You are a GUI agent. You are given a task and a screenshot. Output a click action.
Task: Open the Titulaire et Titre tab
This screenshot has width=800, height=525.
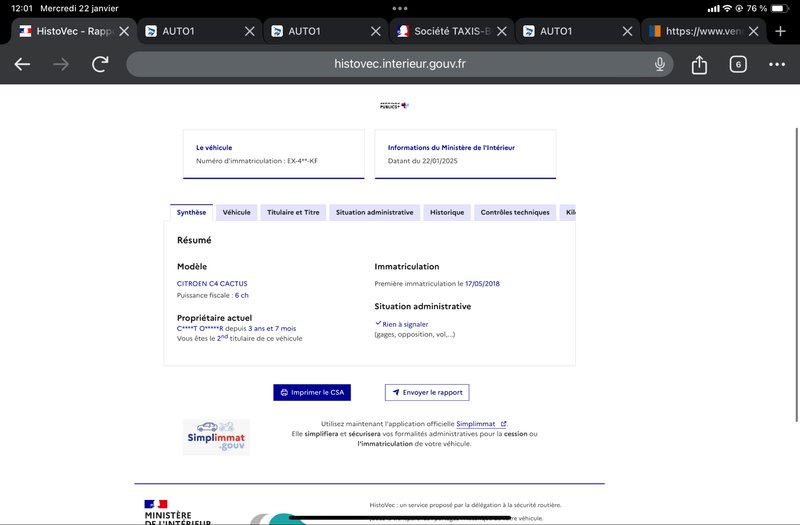(293, 212)
